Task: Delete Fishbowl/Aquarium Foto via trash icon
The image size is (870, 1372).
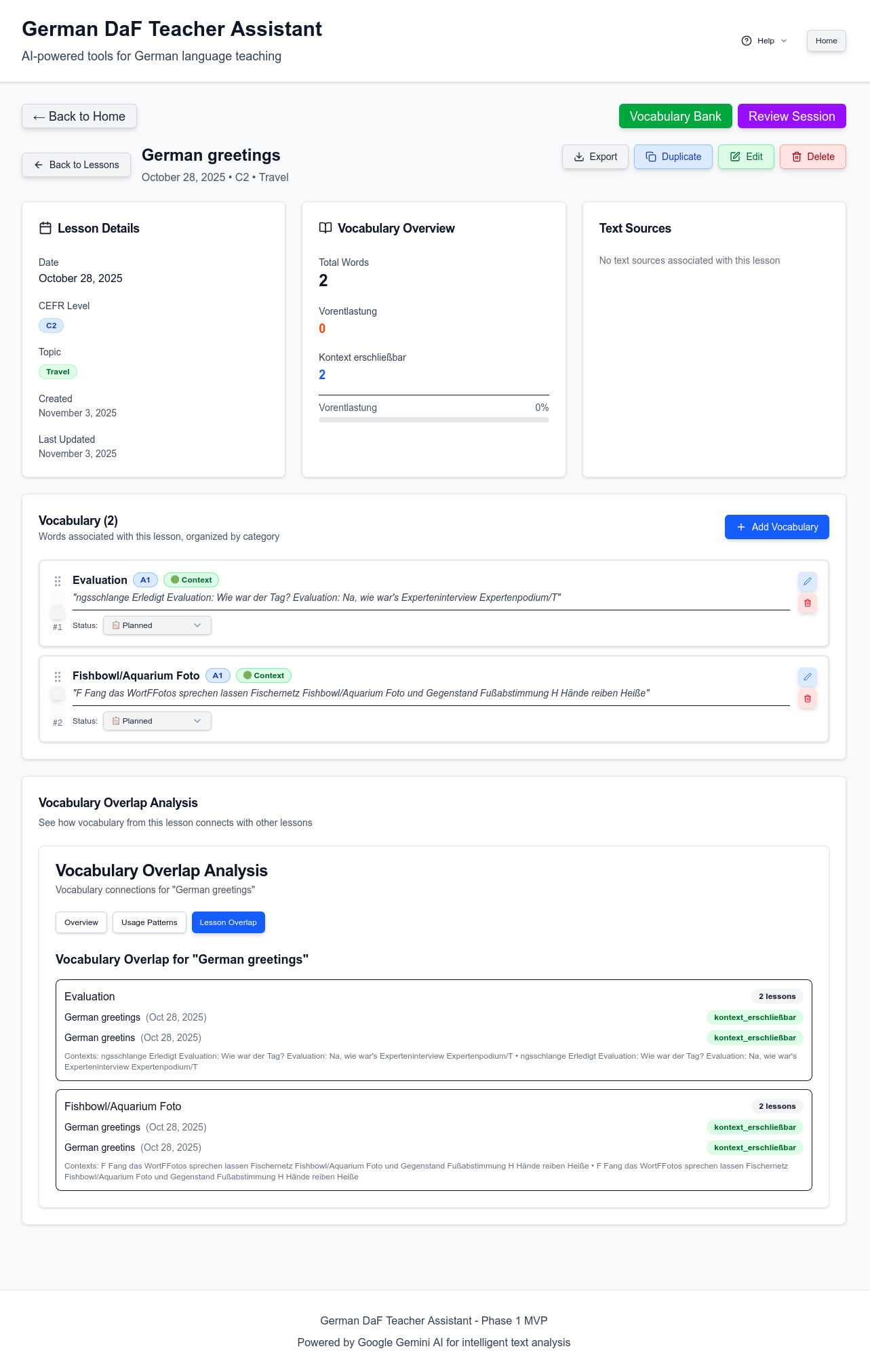Action: 807,699
